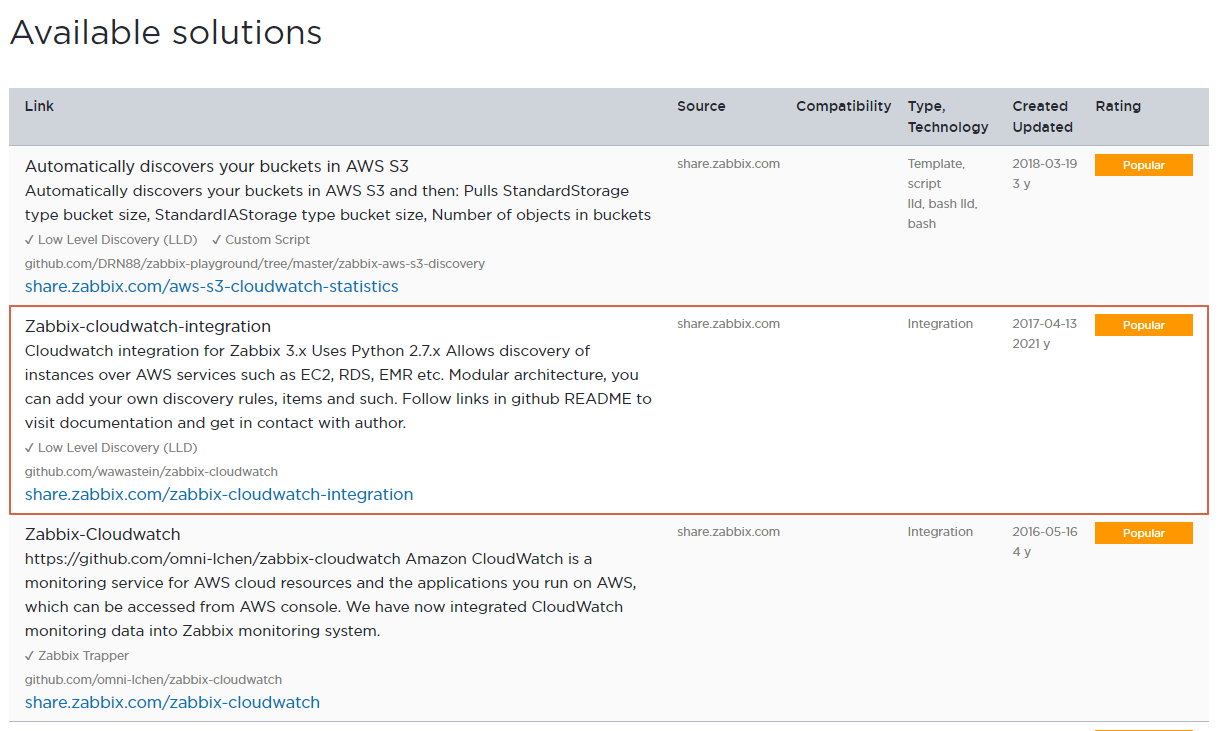Click the Compatibility column header
Viewport: 1219px width, 731px height.
[843, 106]
